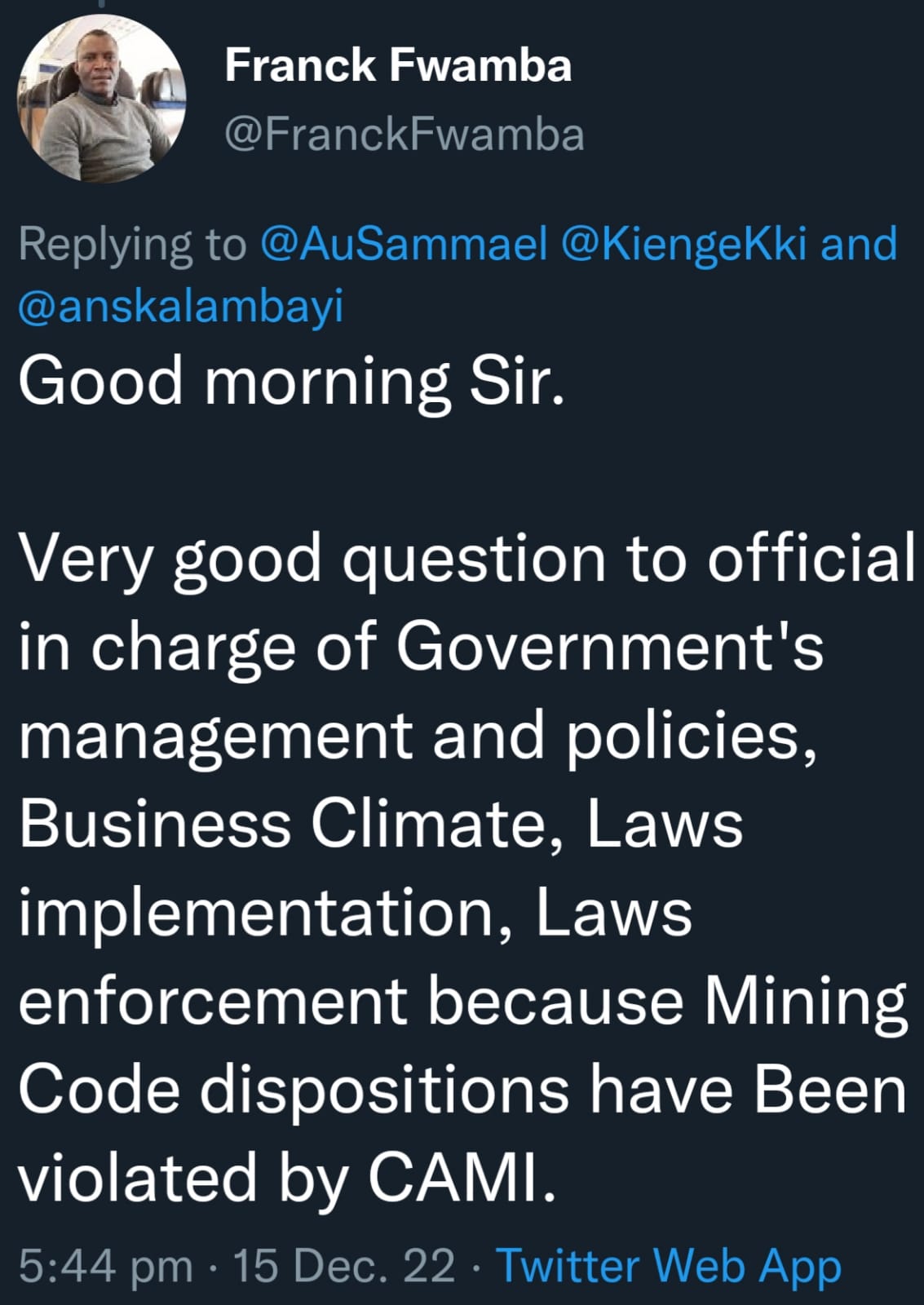
Task: Go to the @anskalambayi mention
Action: [x=181, y=307]
